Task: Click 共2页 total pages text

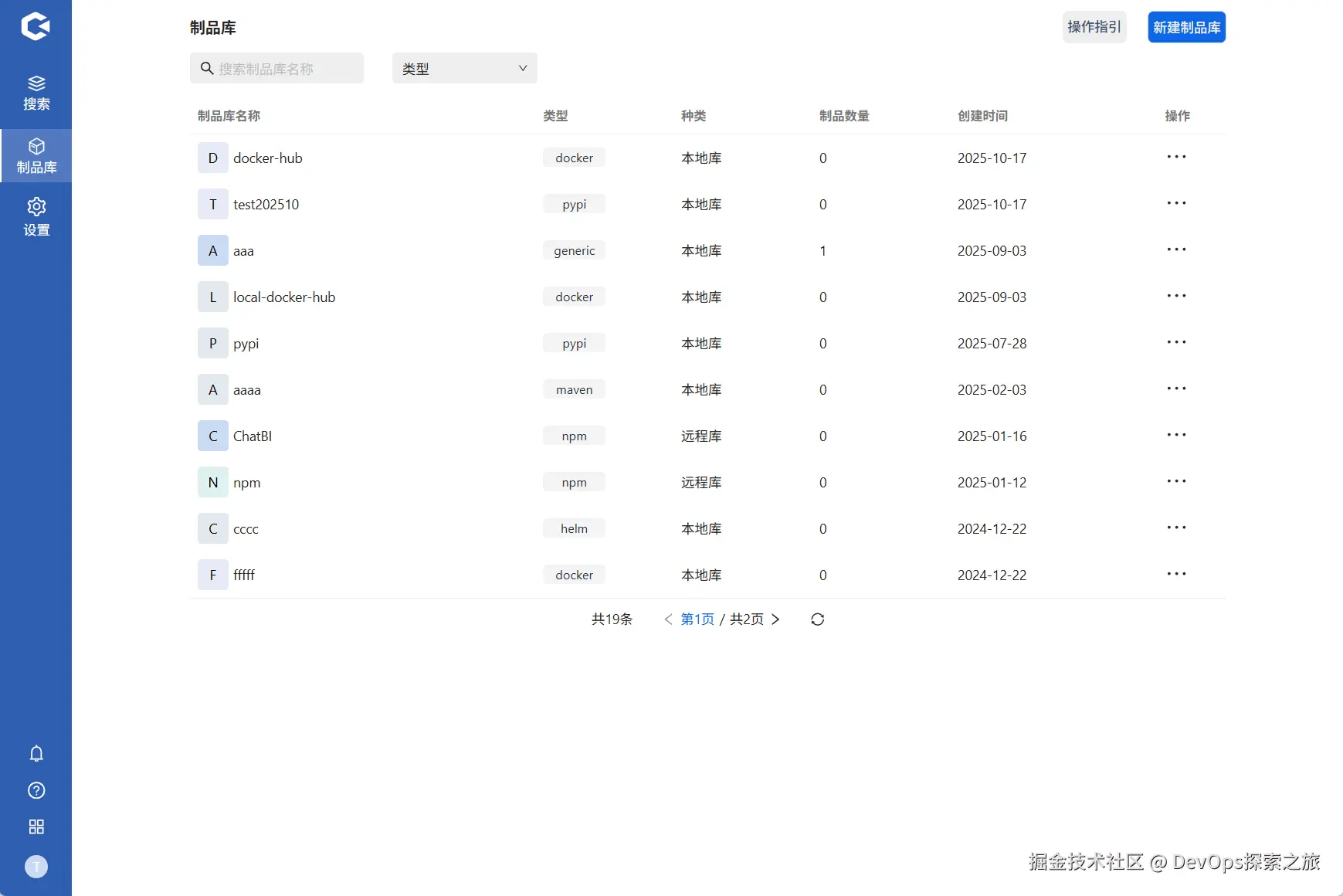Action: [x=747, y=619]
